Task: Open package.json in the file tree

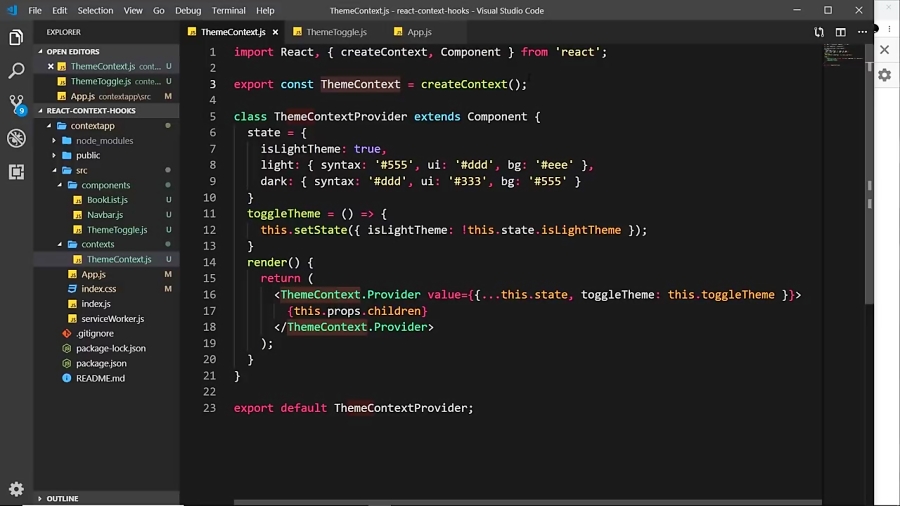Action: (101, 363)
